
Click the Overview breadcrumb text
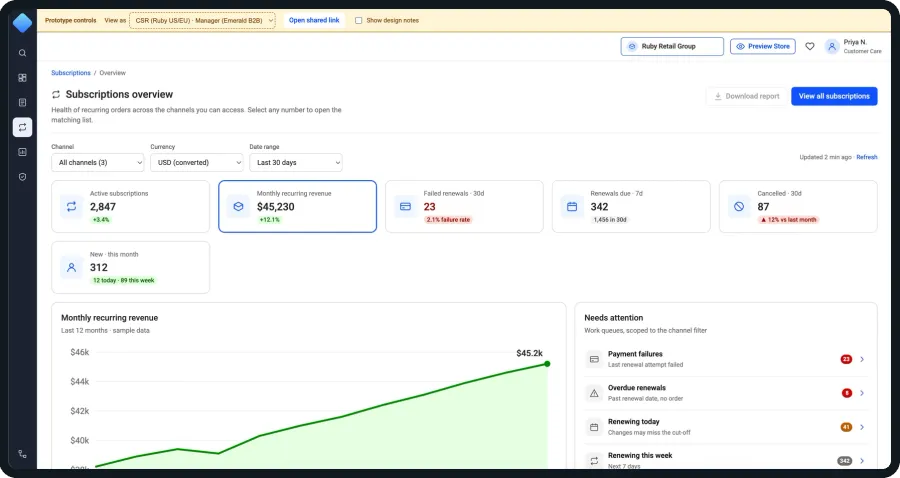[x=112, y=73]
